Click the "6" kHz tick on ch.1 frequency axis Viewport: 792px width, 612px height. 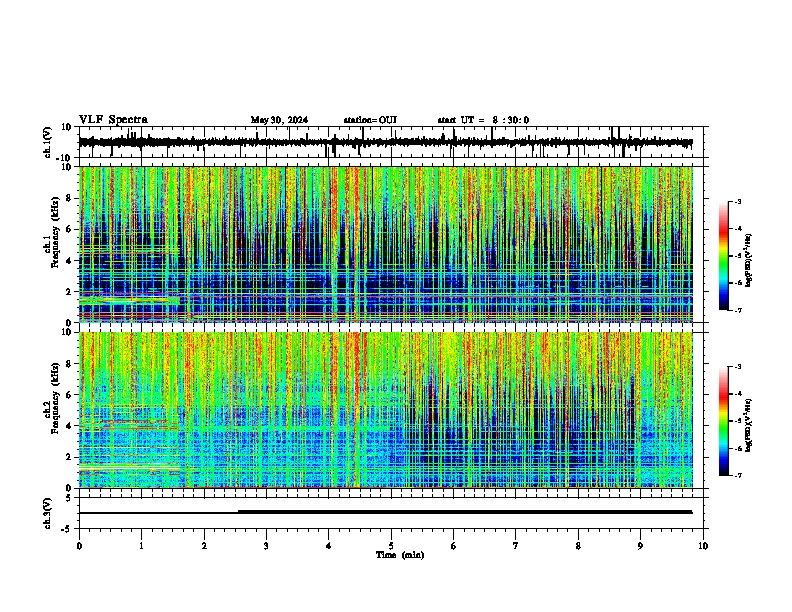tap(70, 229)
